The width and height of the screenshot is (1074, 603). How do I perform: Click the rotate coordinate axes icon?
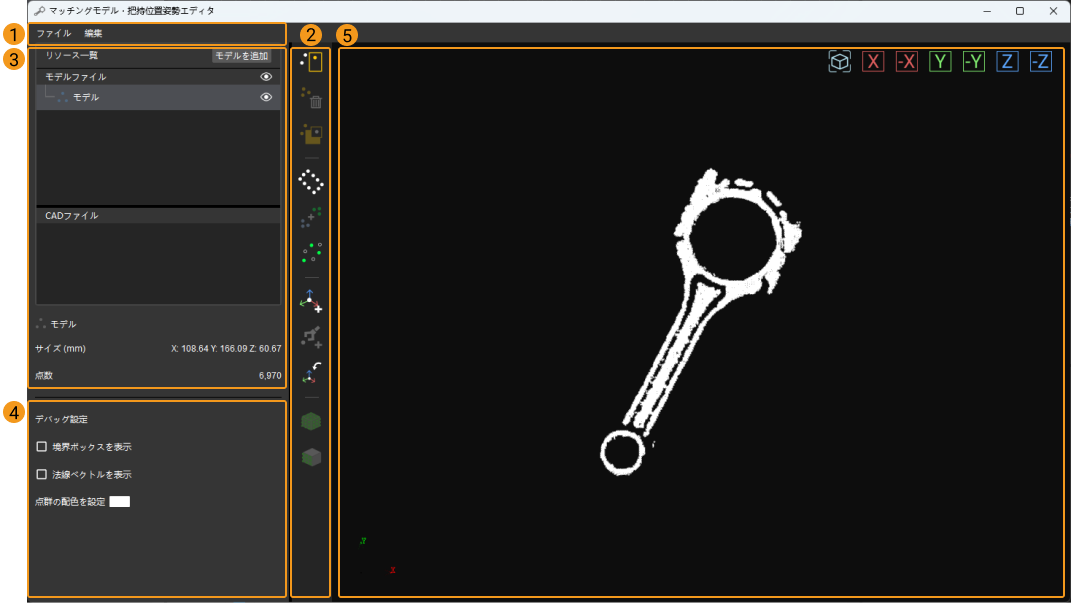(x=312, y=373)
